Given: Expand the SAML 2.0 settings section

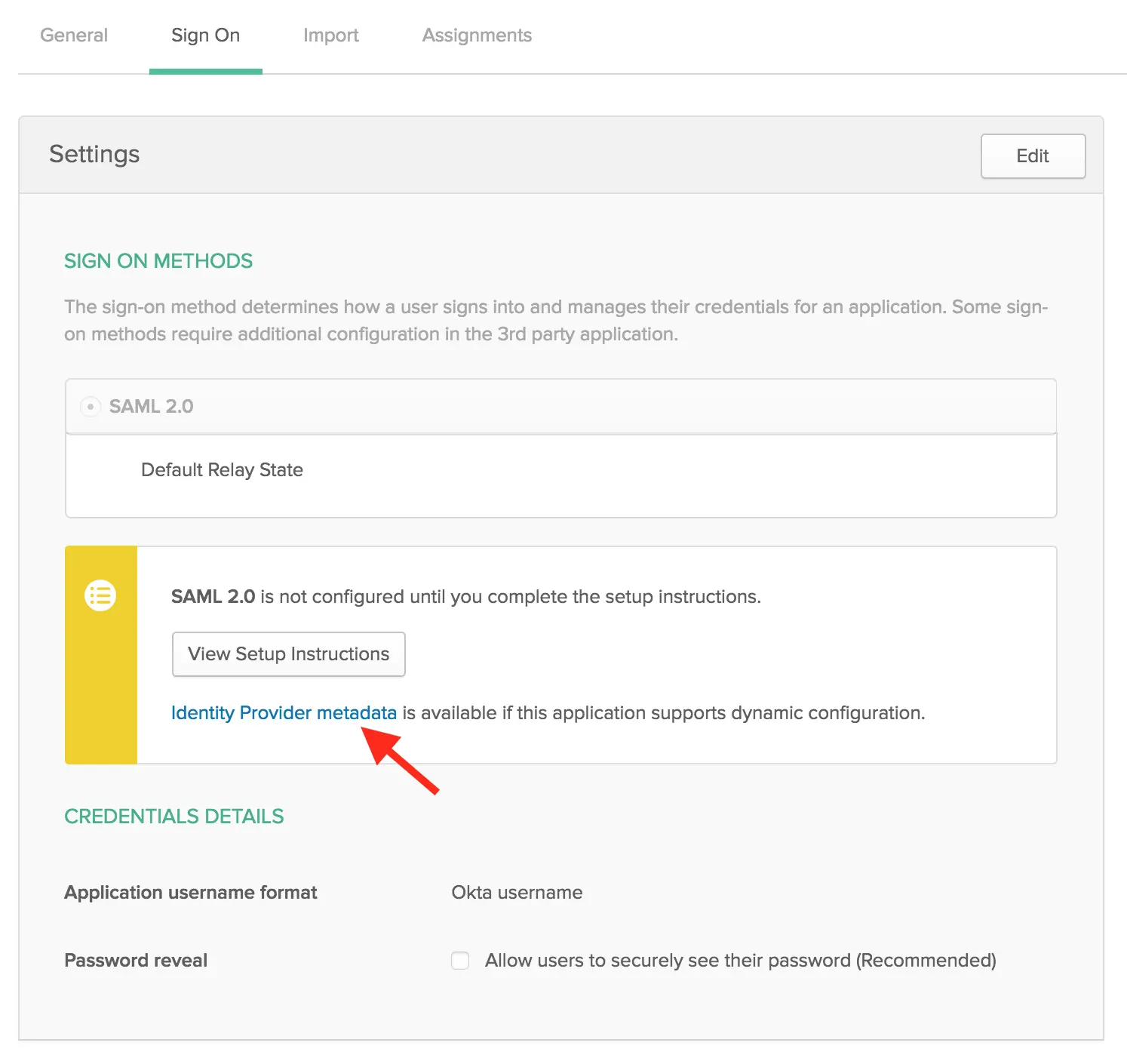Looking at the screenshot, I should click(x=150, y=407).
